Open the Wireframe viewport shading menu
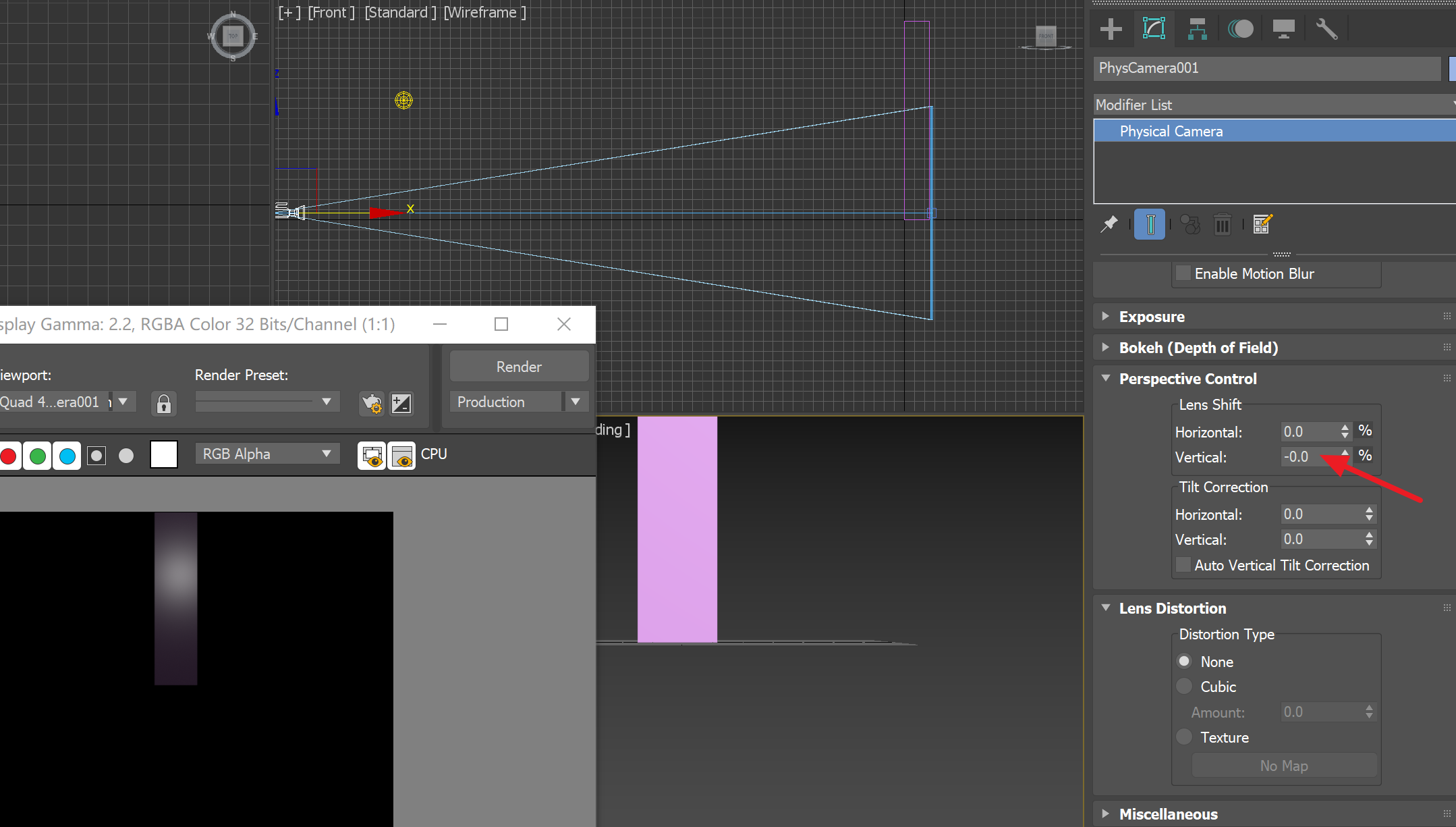1456x827 pixels. 484,12
